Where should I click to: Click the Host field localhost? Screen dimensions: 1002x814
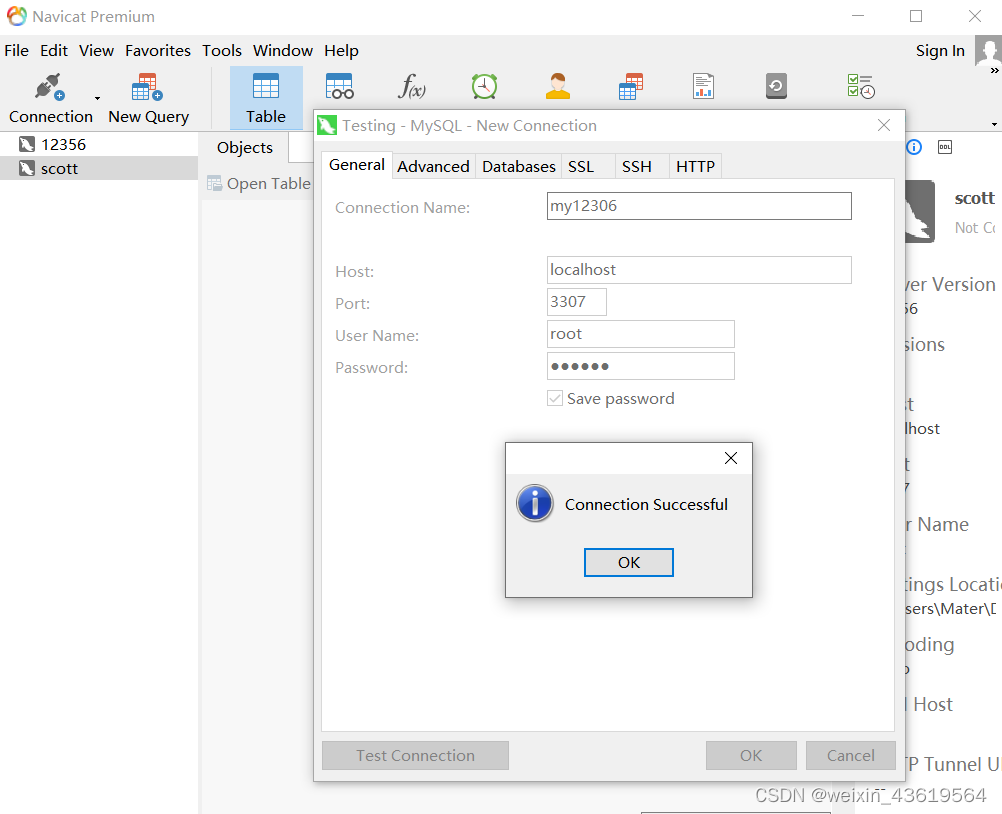(x=699, y=270)
